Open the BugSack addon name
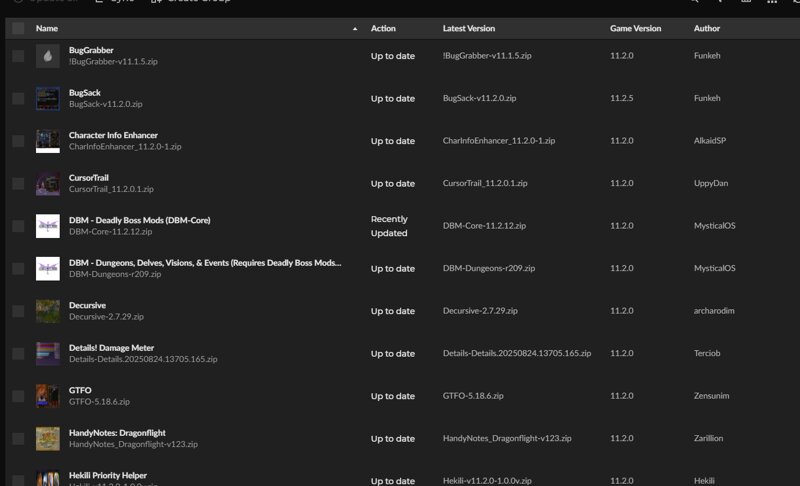Image resolution: width=800 pixels, height=486 pixels. [x=85, y=93]
